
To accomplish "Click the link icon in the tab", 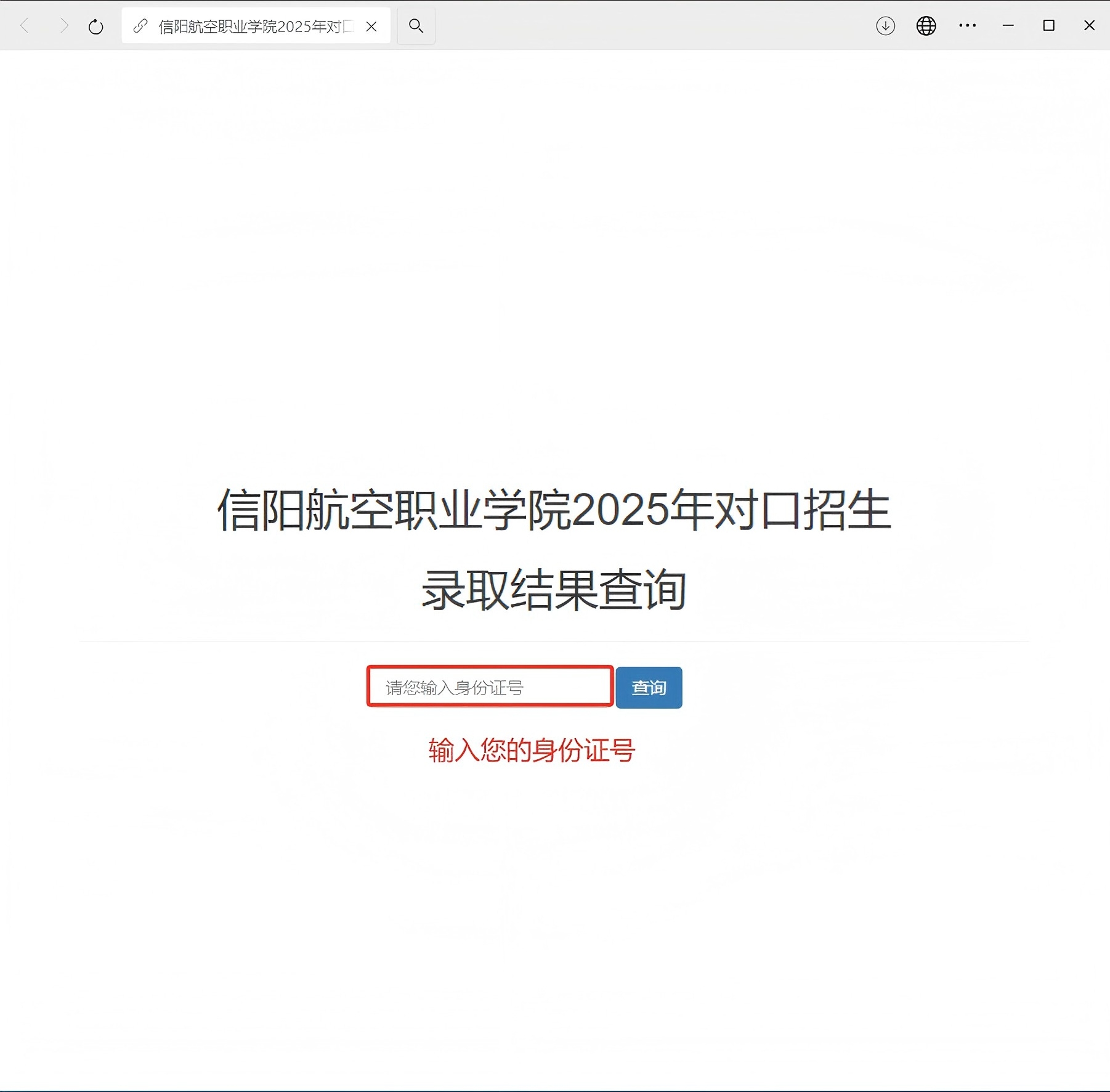I will coord(140,26).
